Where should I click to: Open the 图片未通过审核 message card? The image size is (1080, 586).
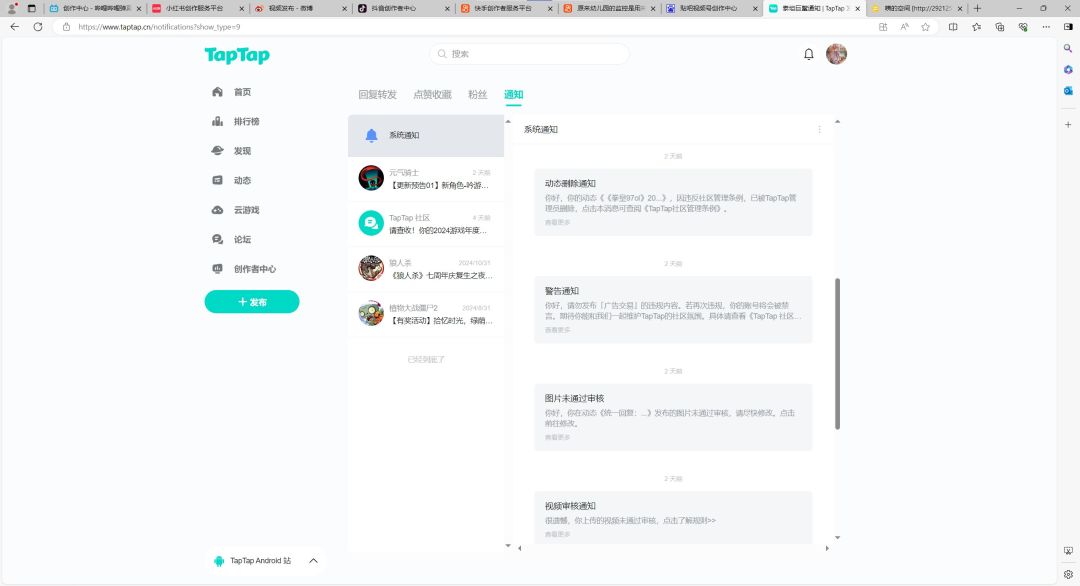pos(673,417)
